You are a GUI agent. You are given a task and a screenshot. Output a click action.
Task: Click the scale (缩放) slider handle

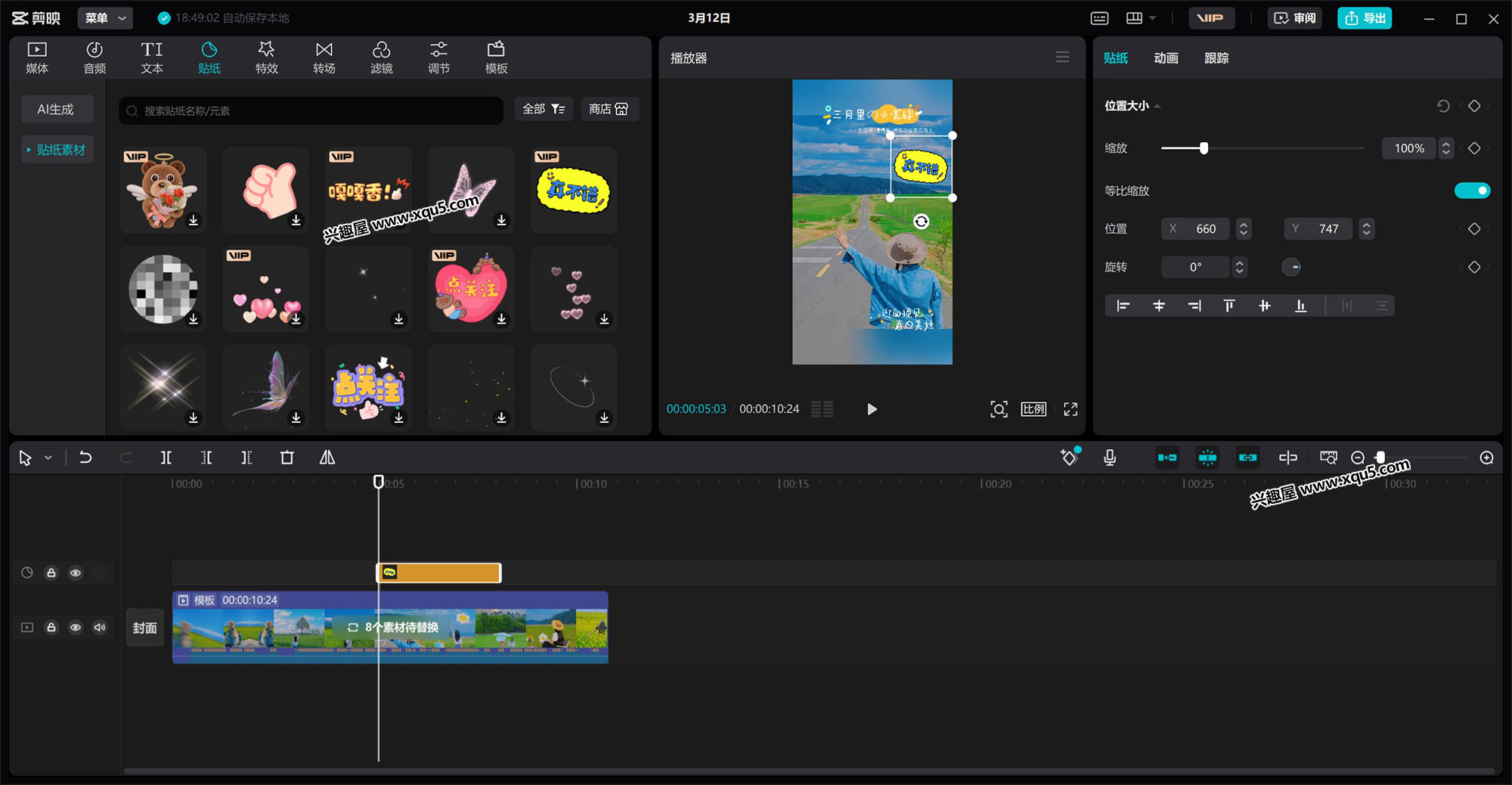click(1204, 148)
